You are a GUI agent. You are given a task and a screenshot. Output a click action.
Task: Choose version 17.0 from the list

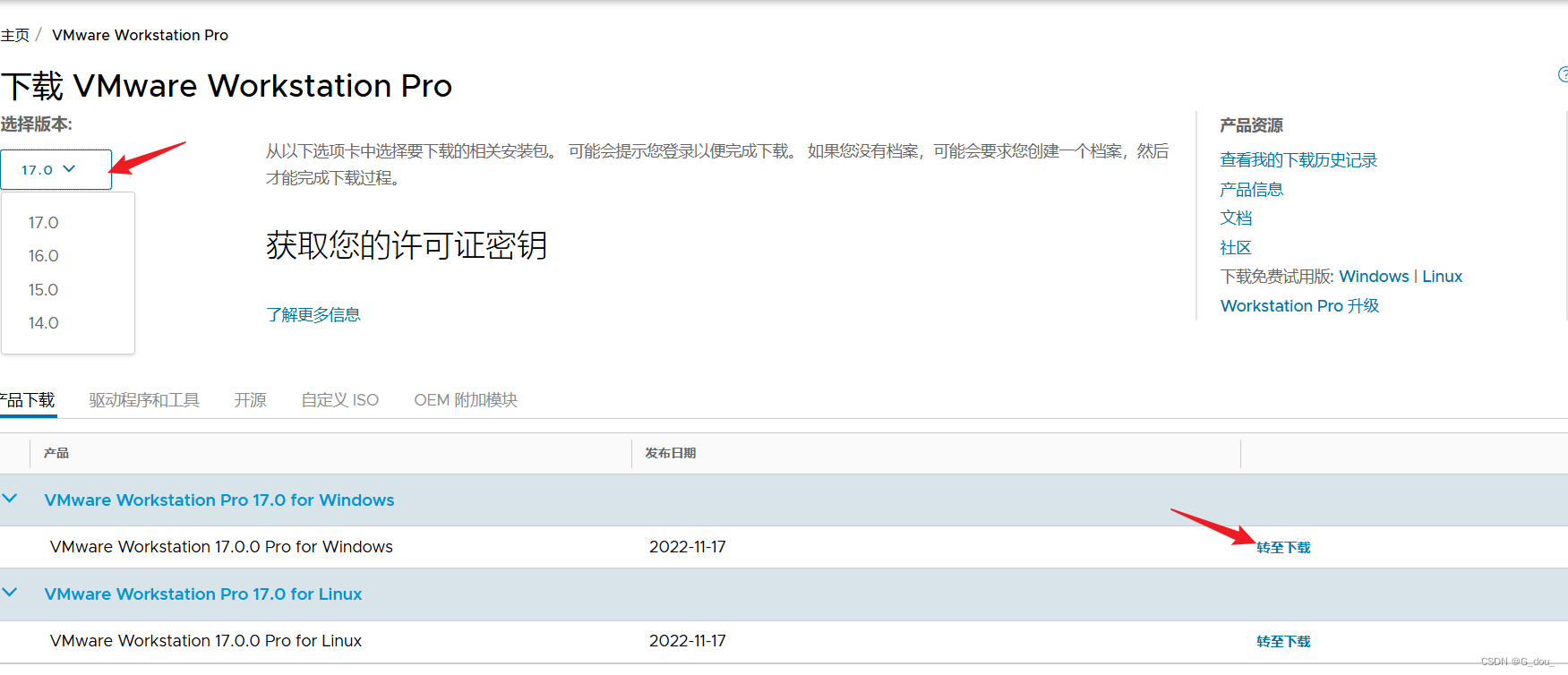coord(43,222)
